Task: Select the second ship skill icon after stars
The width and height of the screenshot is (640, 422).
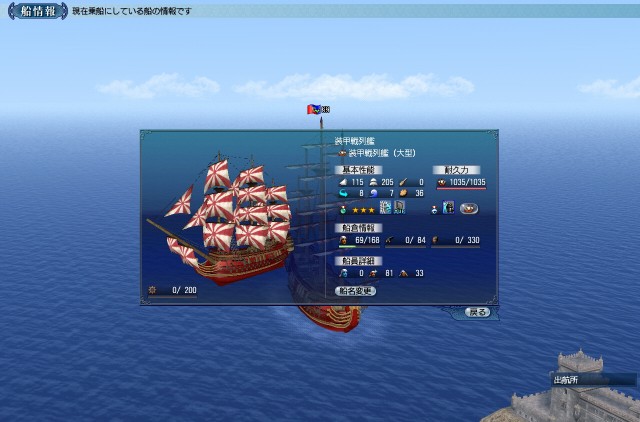Action: [x=400, y=208]
